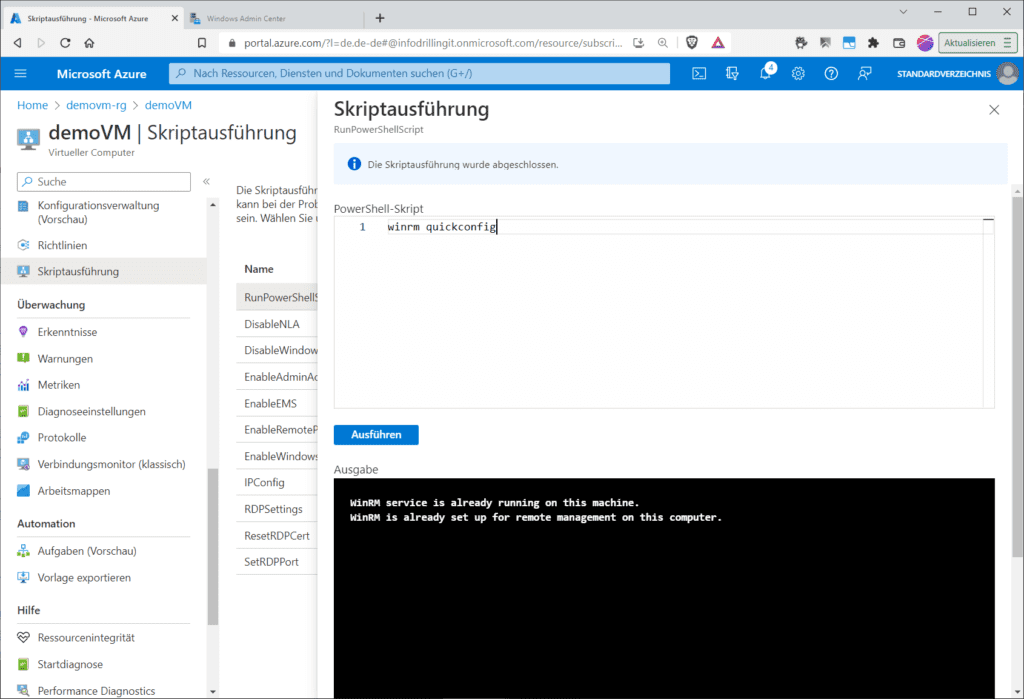Select the SetRDPPort command row
Screen dimensions: 1024x699
pos(277,562)
